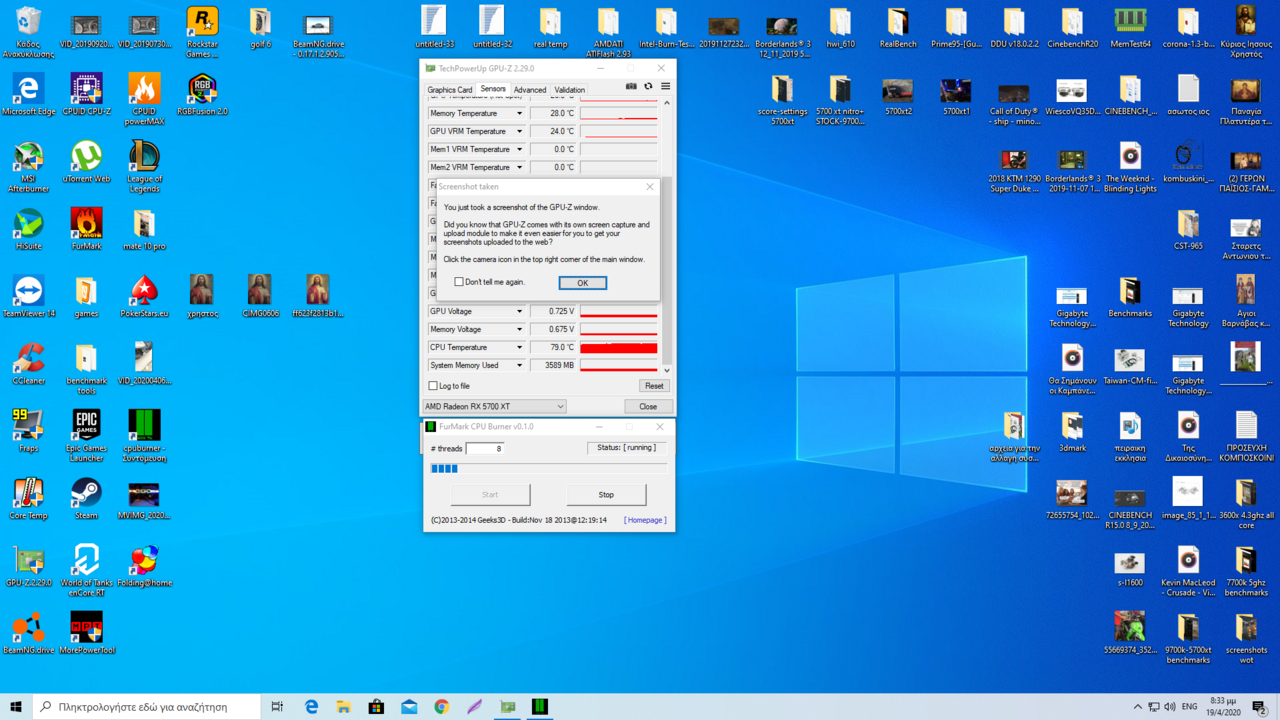Open the AMD Radeon RX 5700 XT selector
The width and height of the screenshot is (1280, 720).
pyautogui.click(x=494, y=407)
